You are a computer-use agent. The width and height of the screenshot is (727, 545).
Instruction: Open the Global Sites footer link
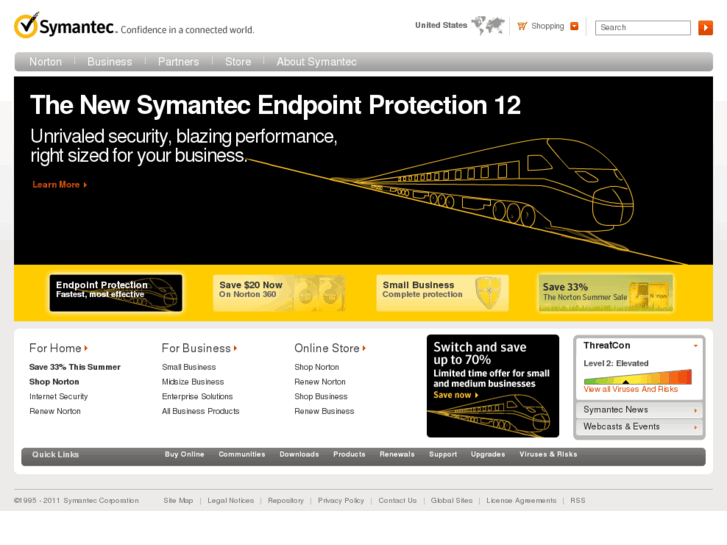(x=452, y=500)
